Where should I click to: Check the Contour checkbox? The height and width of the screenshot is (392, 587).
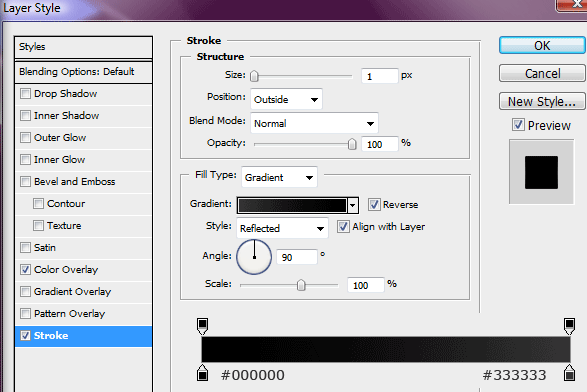(x=38, y=204)
